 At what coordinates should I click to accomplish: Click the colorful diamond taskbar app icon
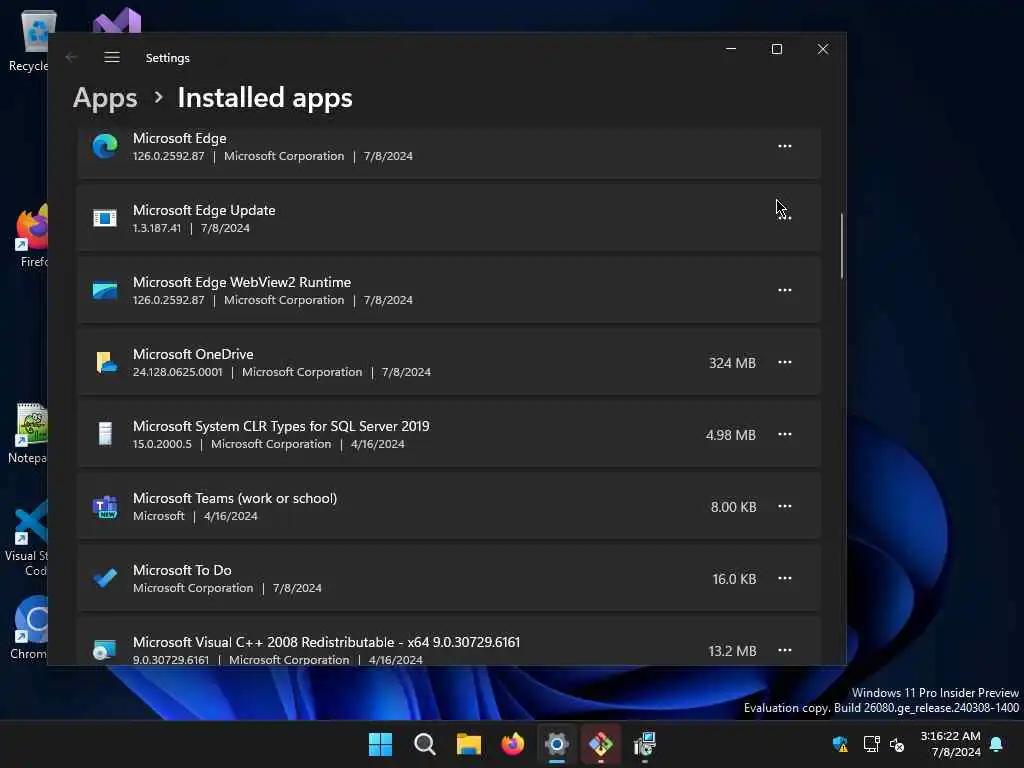point(601,744)
